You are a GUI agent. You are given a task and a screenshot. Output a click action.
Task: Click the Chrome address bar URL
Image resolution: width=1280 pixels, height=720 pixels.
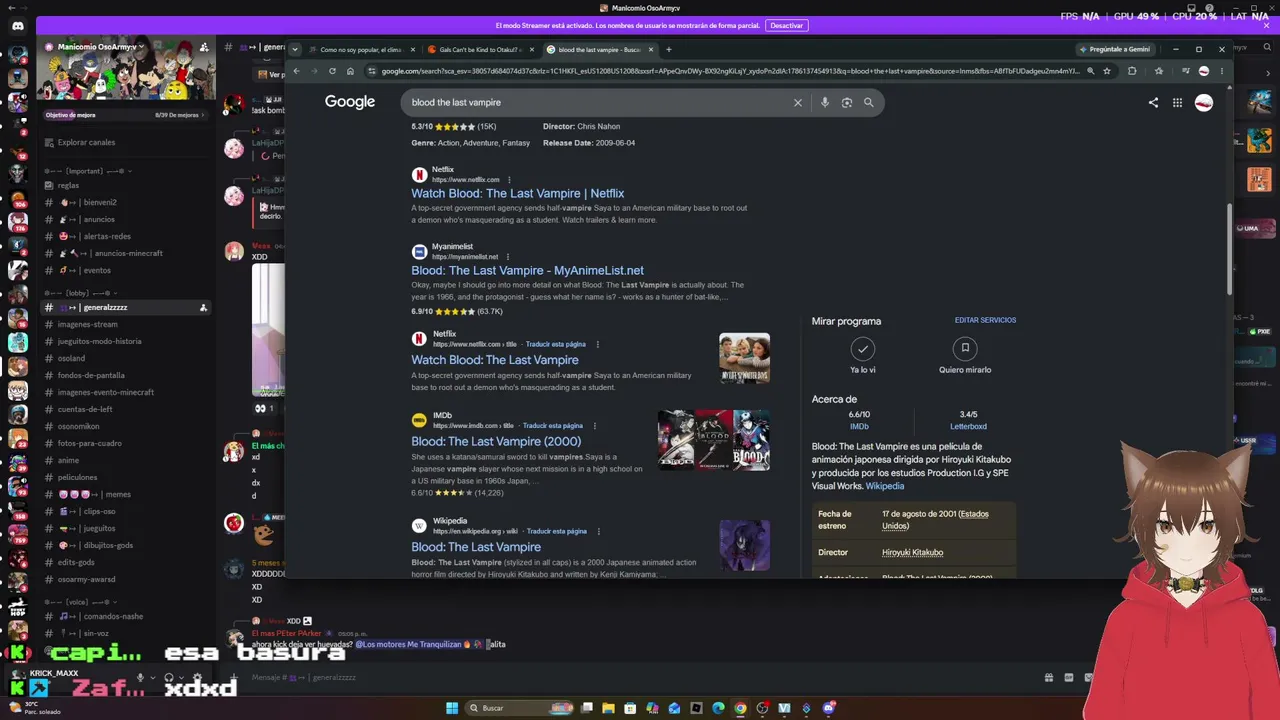[x=730, y=71]
